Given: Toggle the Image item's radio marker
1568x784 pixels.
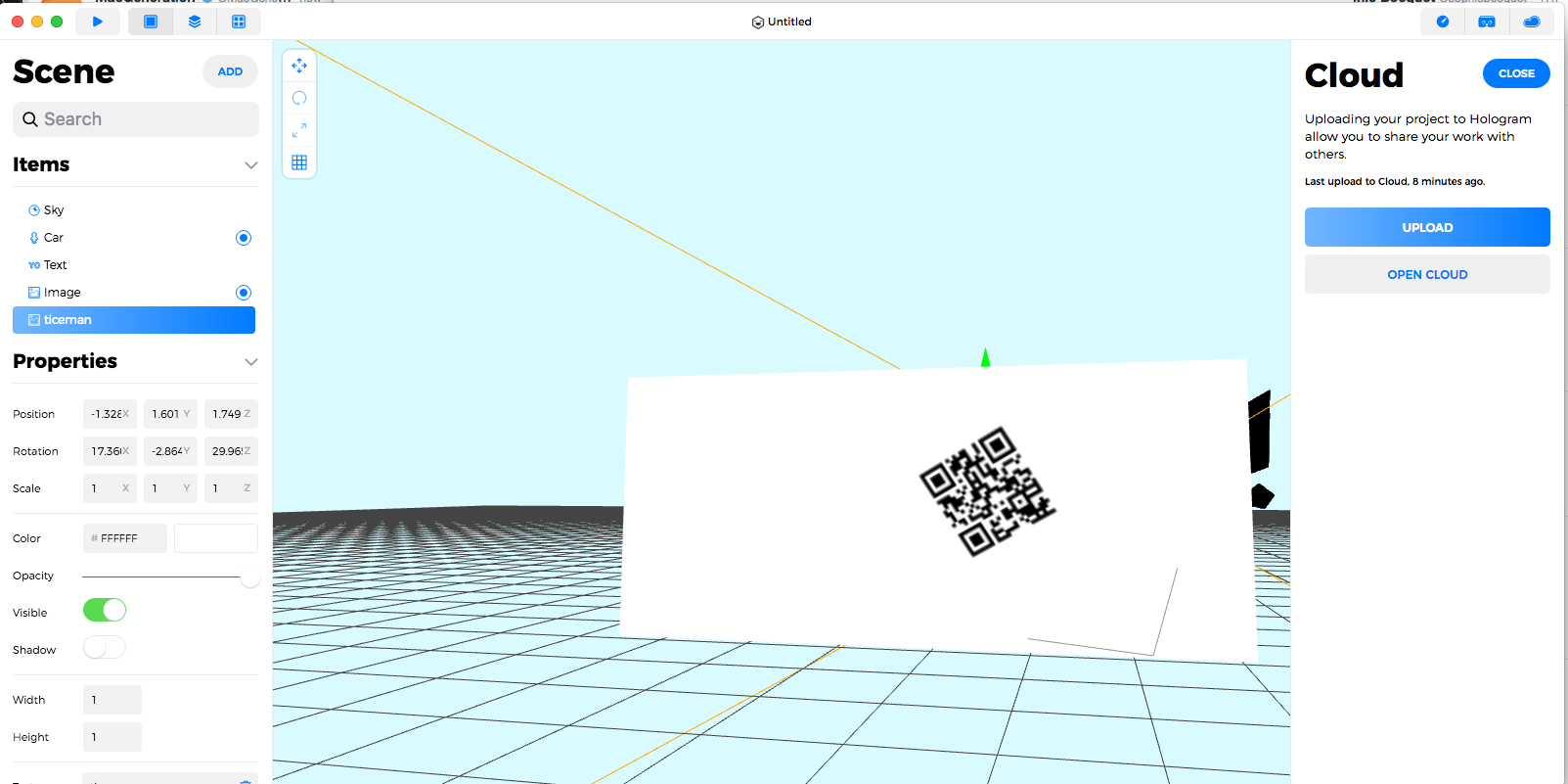Looking at the screenshot, I should [x=244, y=293].
